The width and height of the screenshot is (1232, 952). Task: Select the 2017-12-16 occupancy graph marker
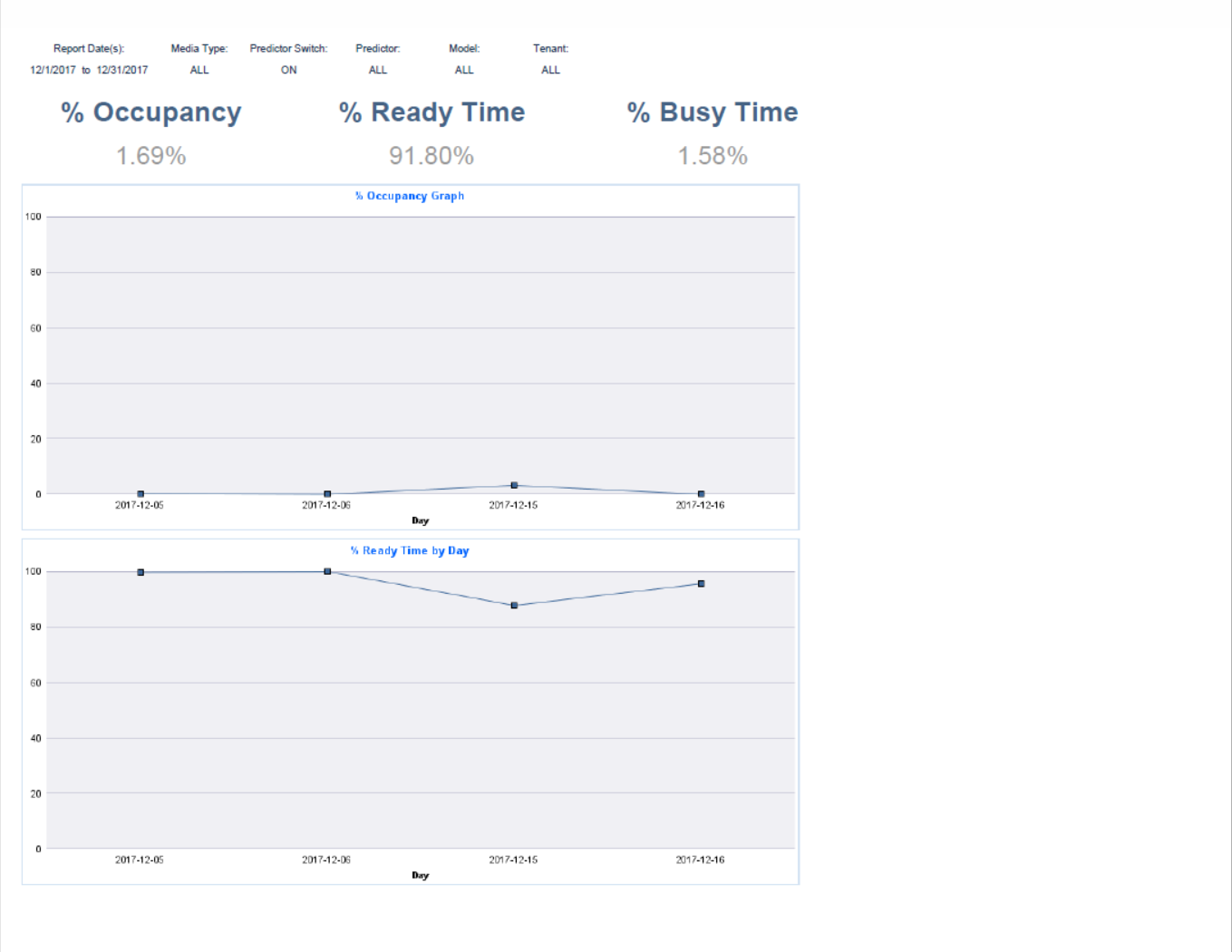[x=701, y=494]
